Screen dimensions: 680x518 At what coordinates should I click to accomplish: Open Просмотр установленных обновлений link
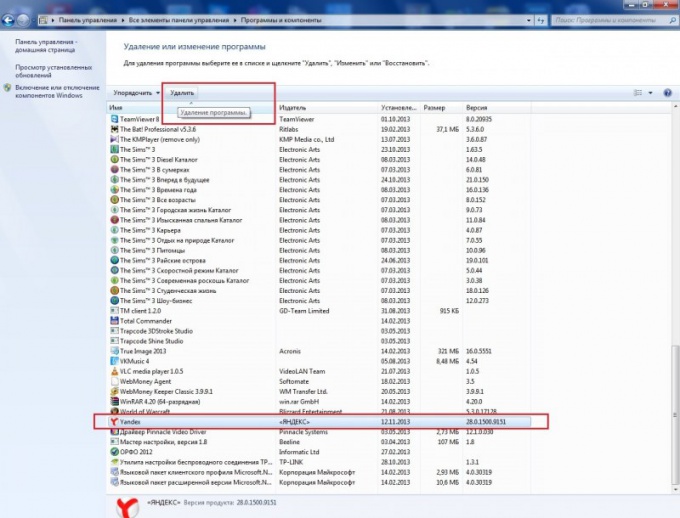click(x=53, y=71)
